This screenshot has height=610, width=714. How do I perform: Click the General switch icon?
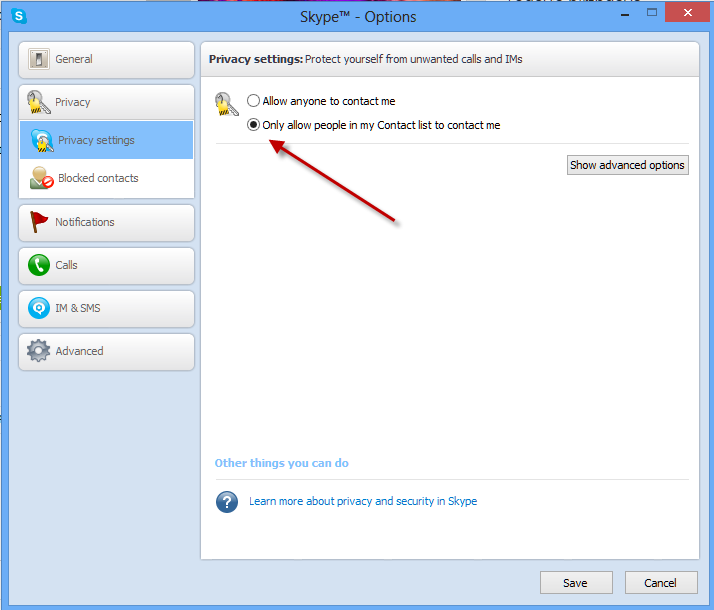(x=39, y=59)
